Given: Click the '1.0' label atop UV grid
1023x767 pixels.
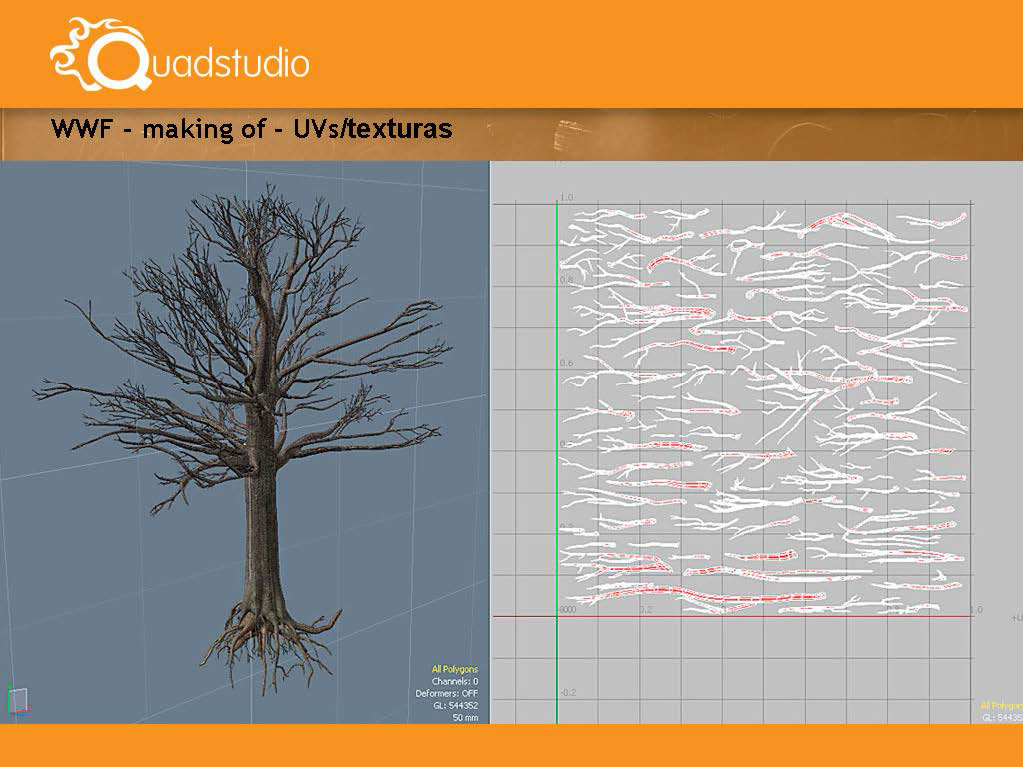Looking at the screenshot, I should click(x=566, y=197).
